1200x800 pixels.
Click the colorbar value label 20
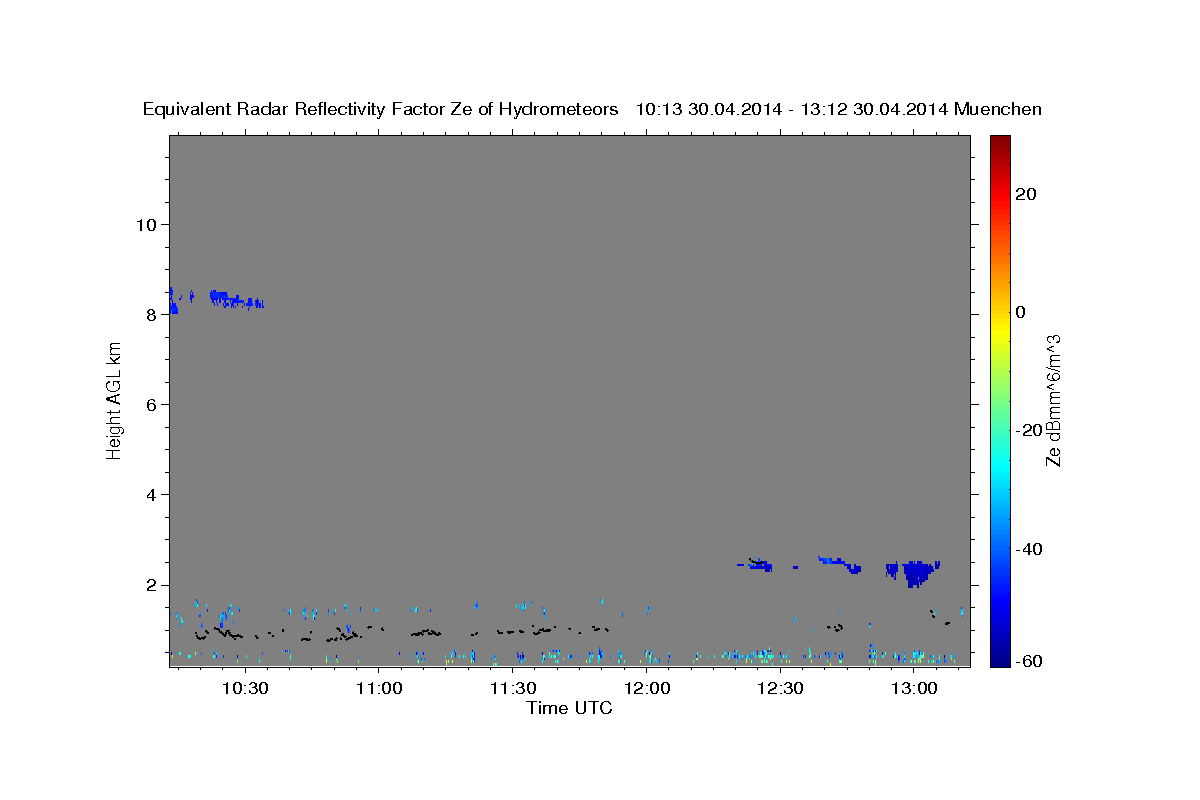[1025, 194]
